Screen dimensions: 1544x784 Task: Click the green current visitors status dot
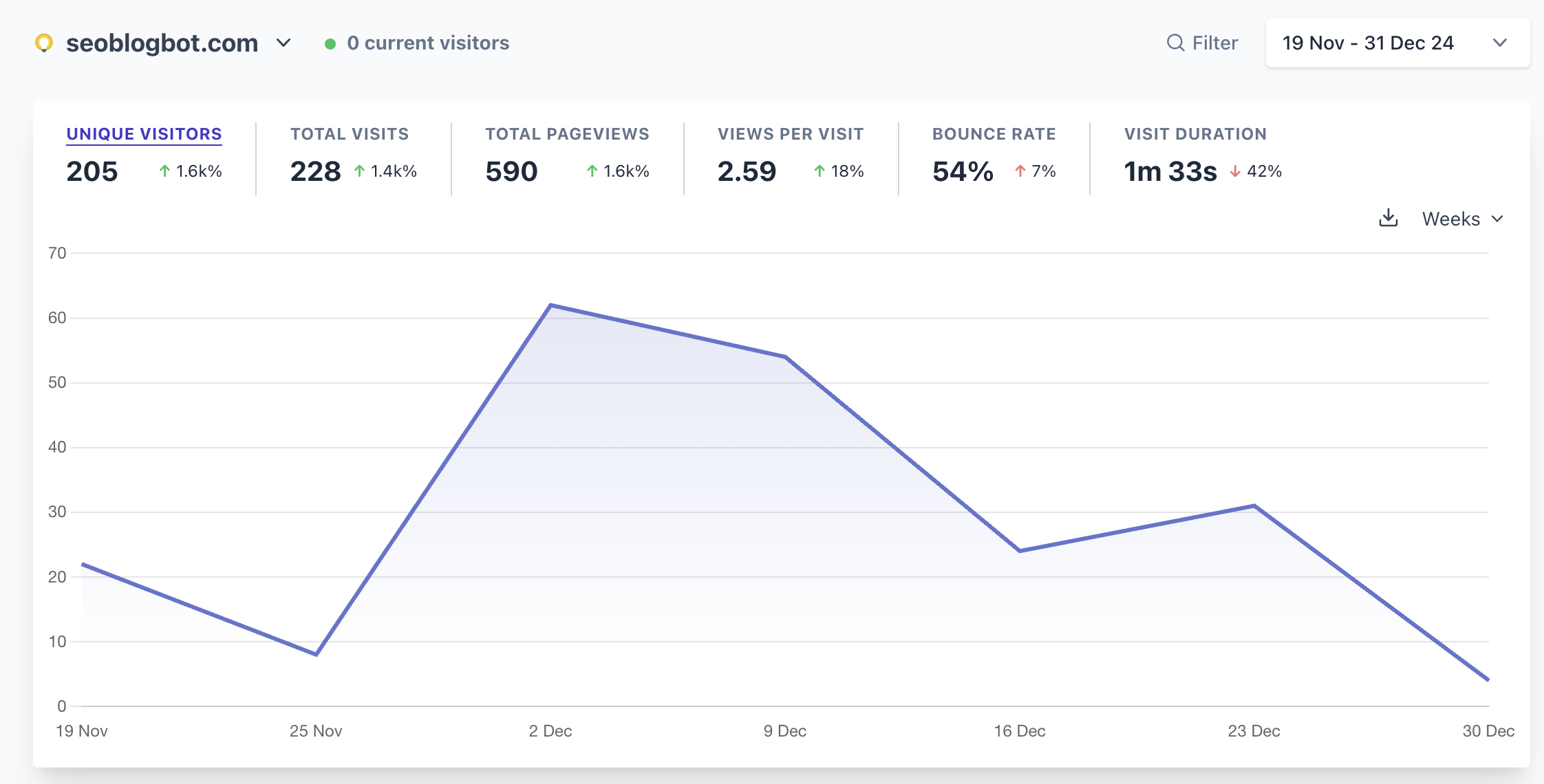330,43
